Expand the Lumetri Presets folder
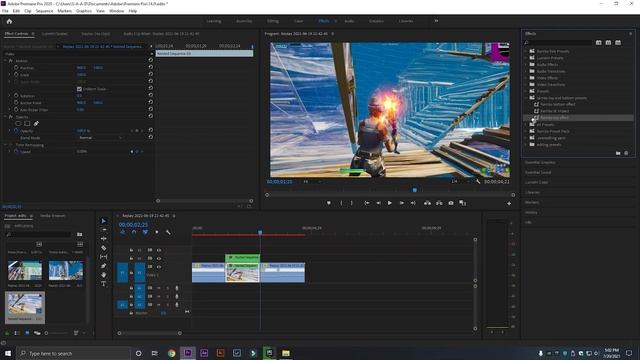Viewport: 640px width, 360px height. (526, 58)
